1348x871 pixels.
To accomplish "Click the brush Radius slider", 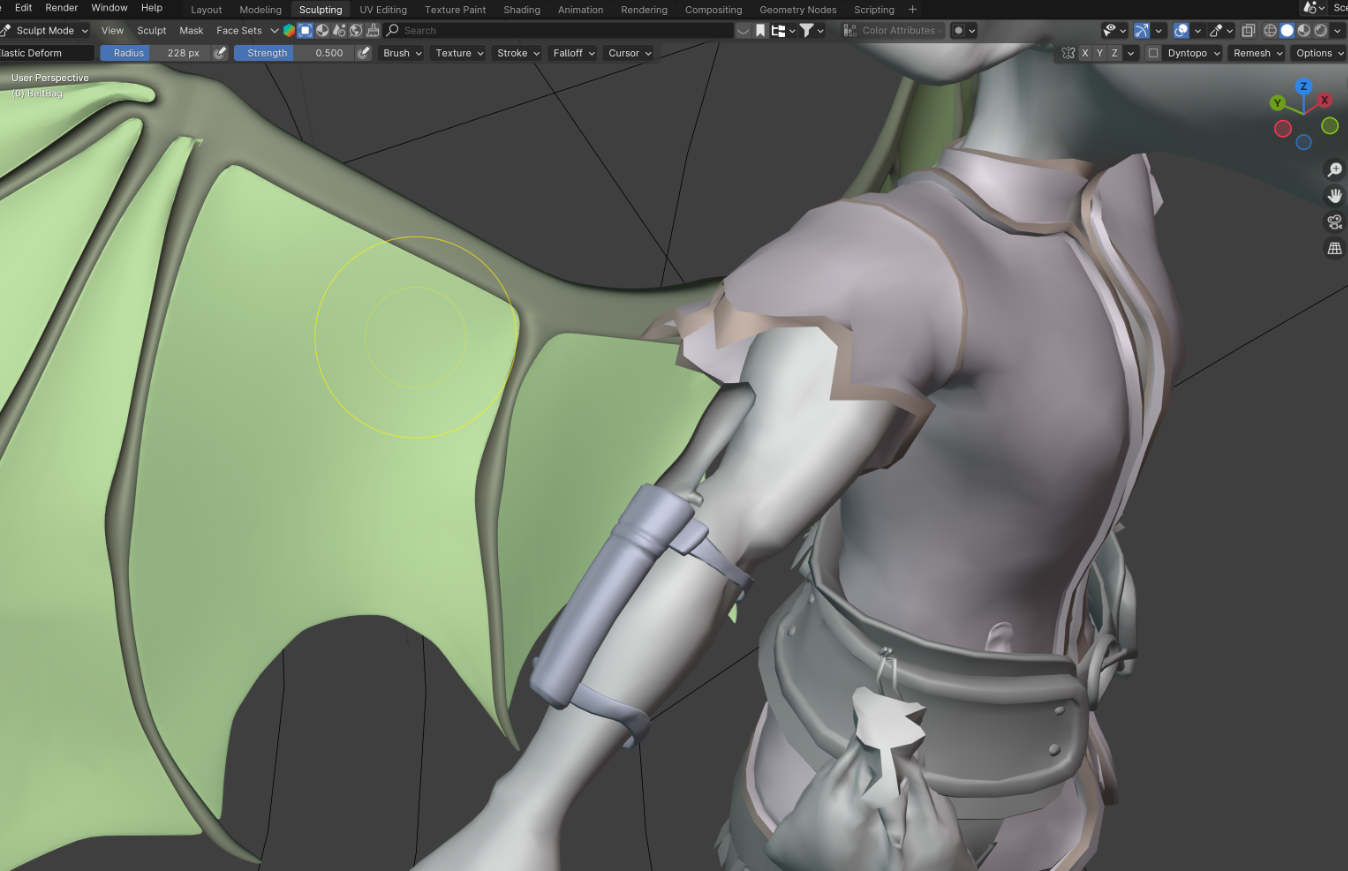I will 156,53.
